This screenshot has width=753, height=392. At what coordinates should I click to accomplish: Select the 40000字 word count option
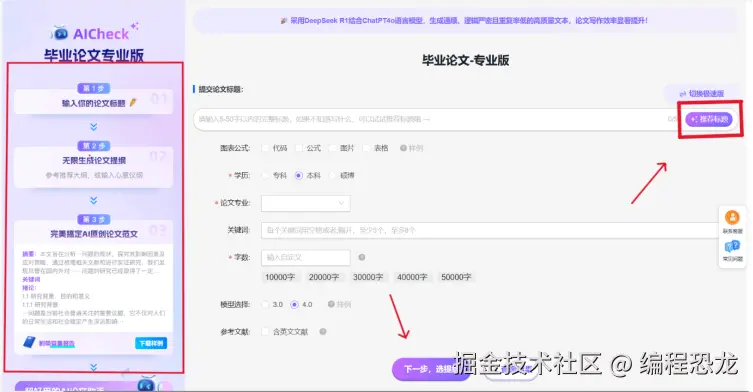click(x=412, y=277)
